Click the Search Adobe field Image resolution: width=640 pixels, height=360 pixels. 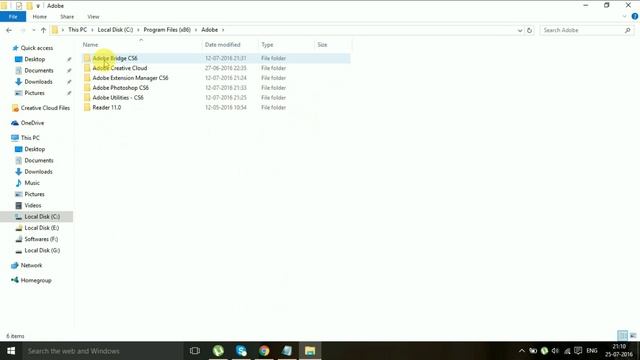pos(586,30)
